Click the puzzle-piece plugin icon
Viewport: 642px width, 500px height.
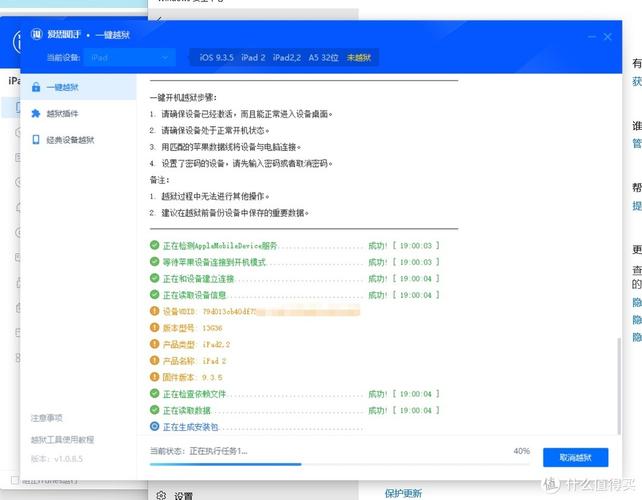(36, 113)
